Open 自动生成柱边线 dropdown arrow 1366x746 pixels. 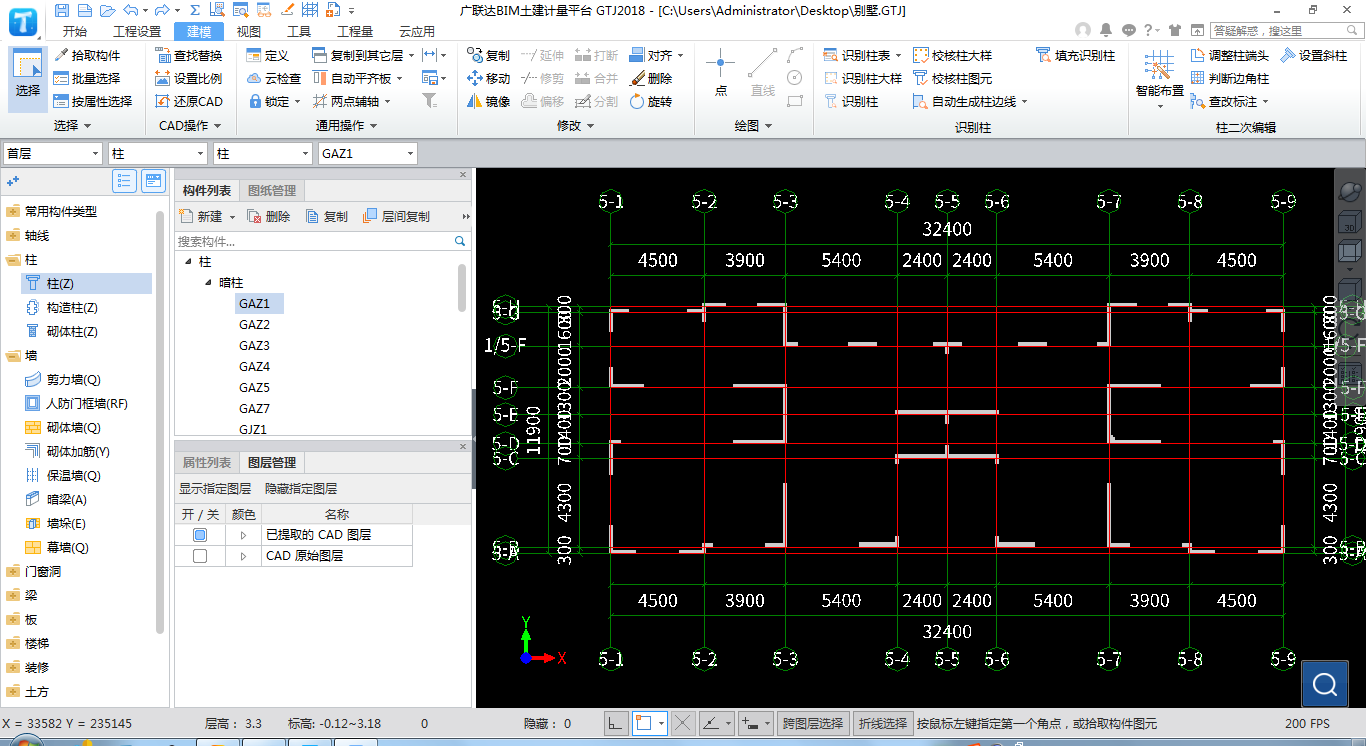click(1024, 101)
